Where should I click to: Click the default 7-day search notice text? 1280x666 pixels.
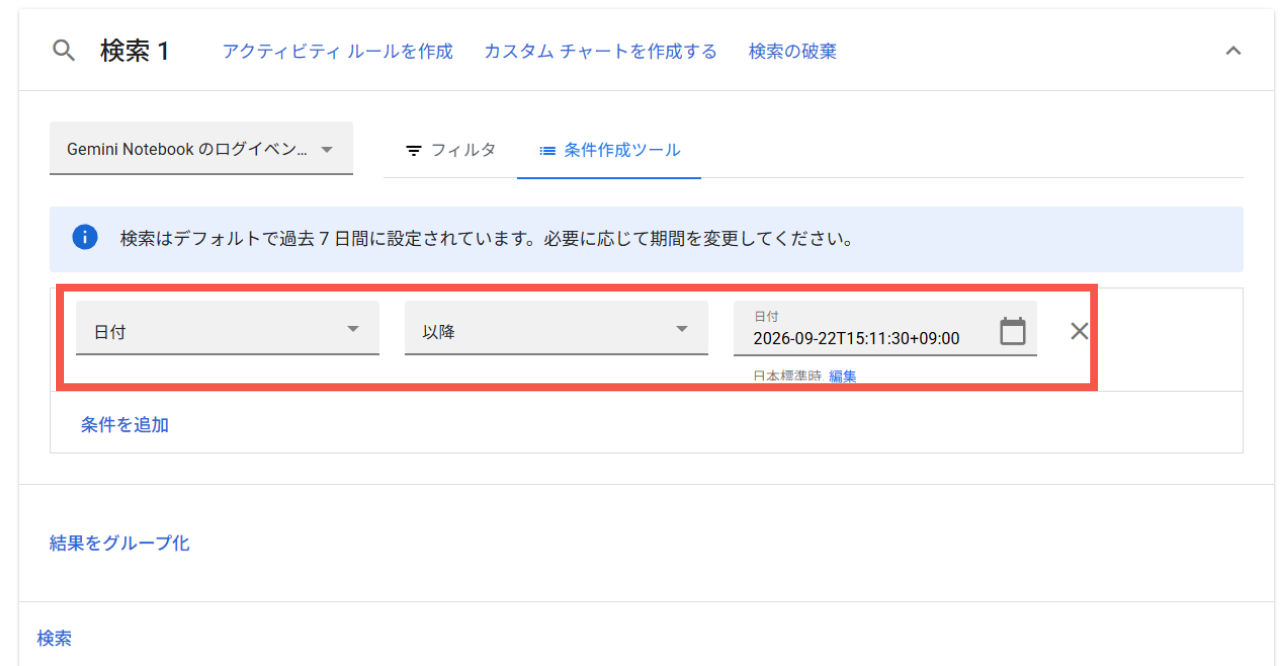[x=486, y=239]
